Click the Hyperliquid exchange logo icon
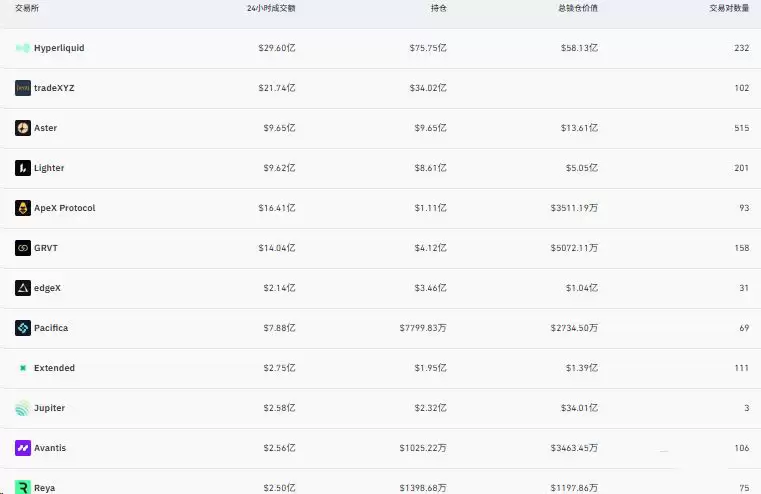 23,48
